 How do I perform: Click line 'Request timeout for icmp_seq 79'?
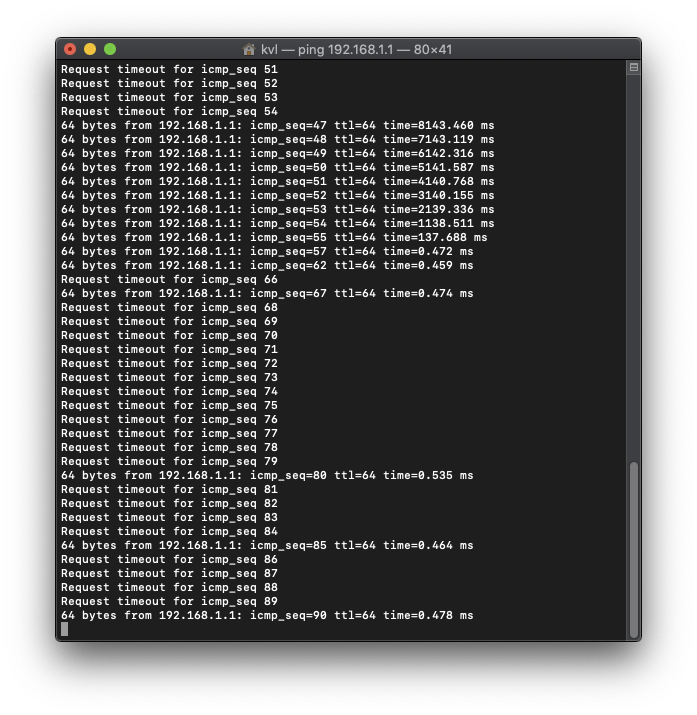(169, 461)
